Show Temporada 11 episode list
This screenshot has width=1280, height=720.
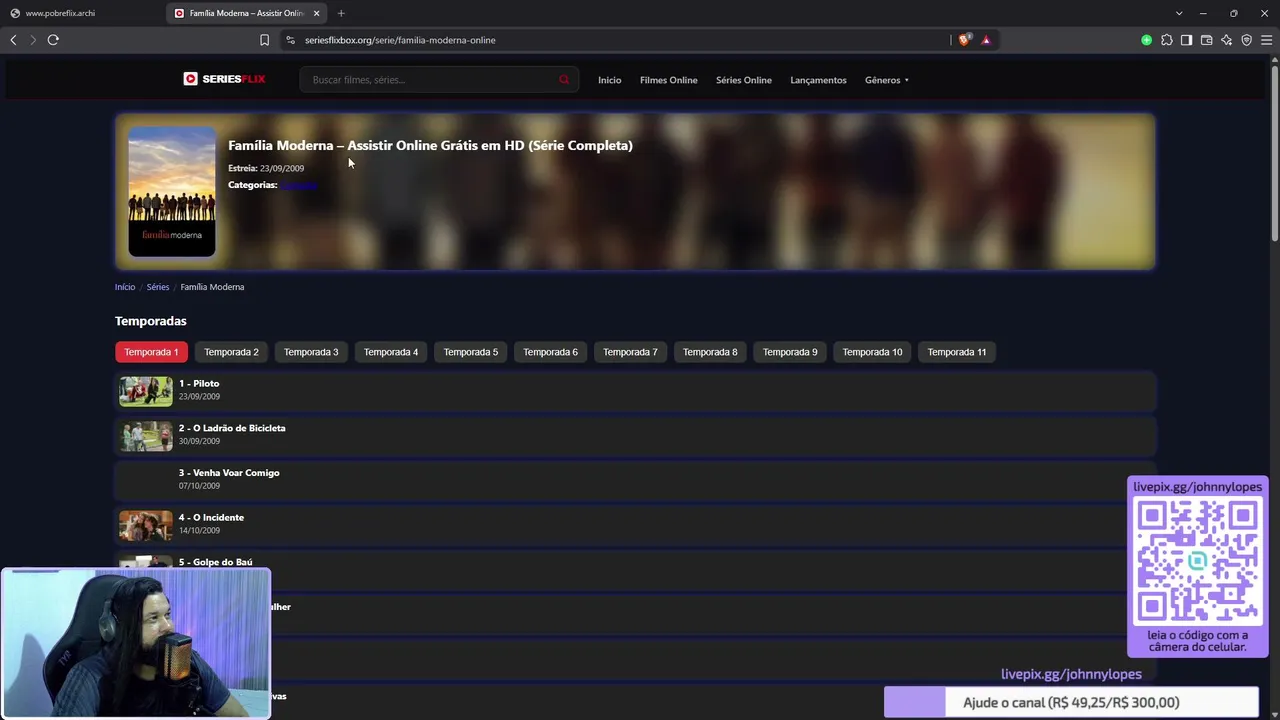pos(957,352)
